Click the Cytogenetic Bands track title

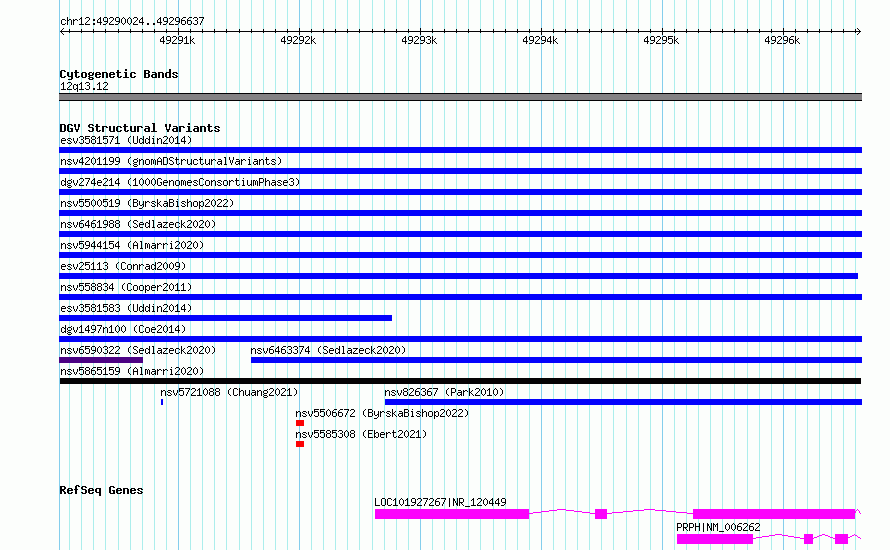(119, 74)
